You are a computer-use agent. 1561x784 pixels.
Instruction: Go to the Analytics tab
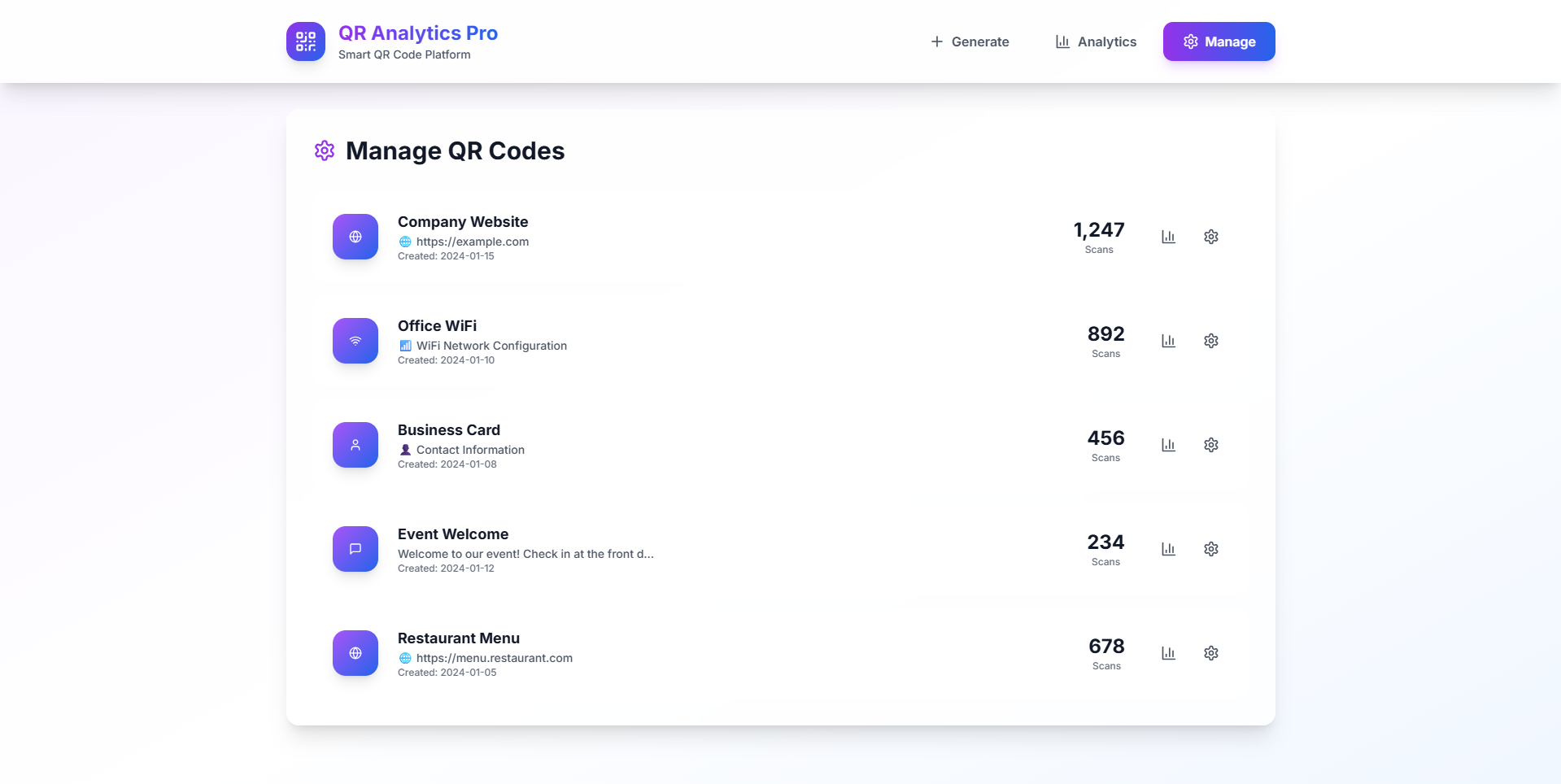[x=1096, y=41]
